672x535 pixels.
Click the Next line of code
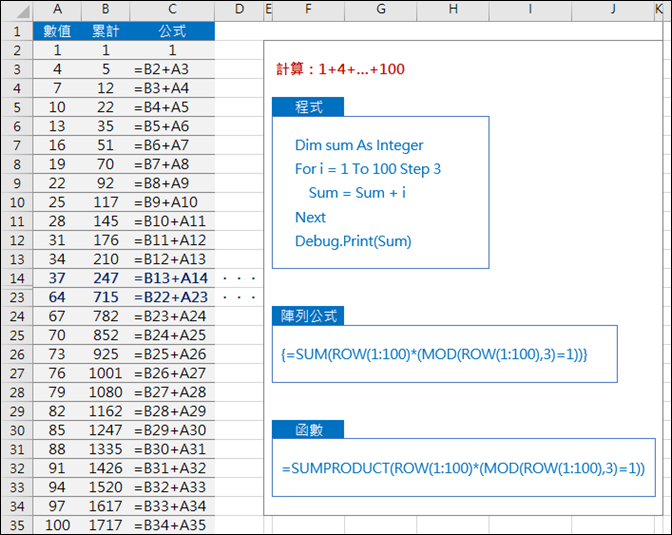tap(310, 217)
